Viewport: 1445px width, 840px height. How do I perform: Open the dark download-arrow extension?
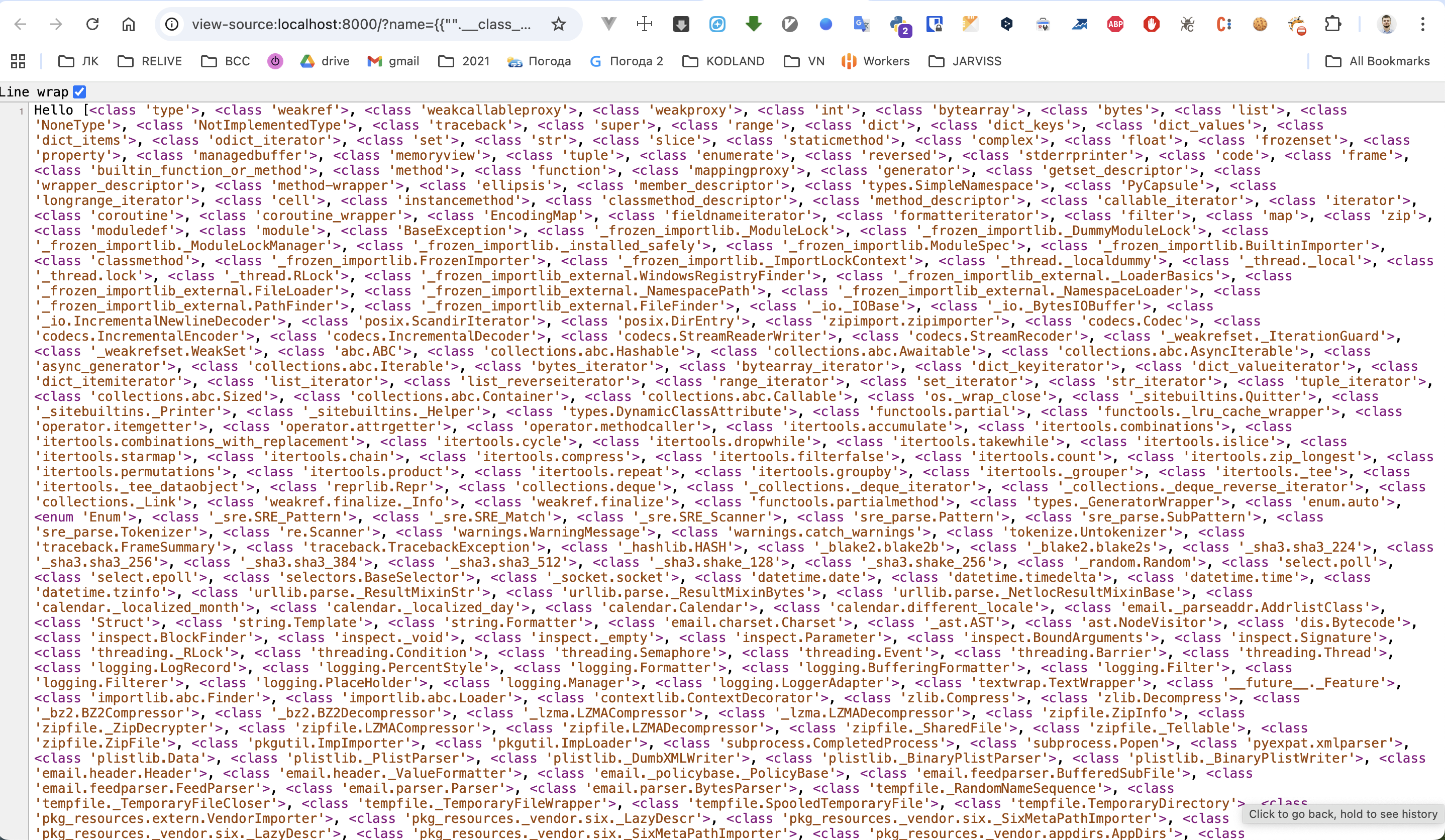tap(681, 24)
